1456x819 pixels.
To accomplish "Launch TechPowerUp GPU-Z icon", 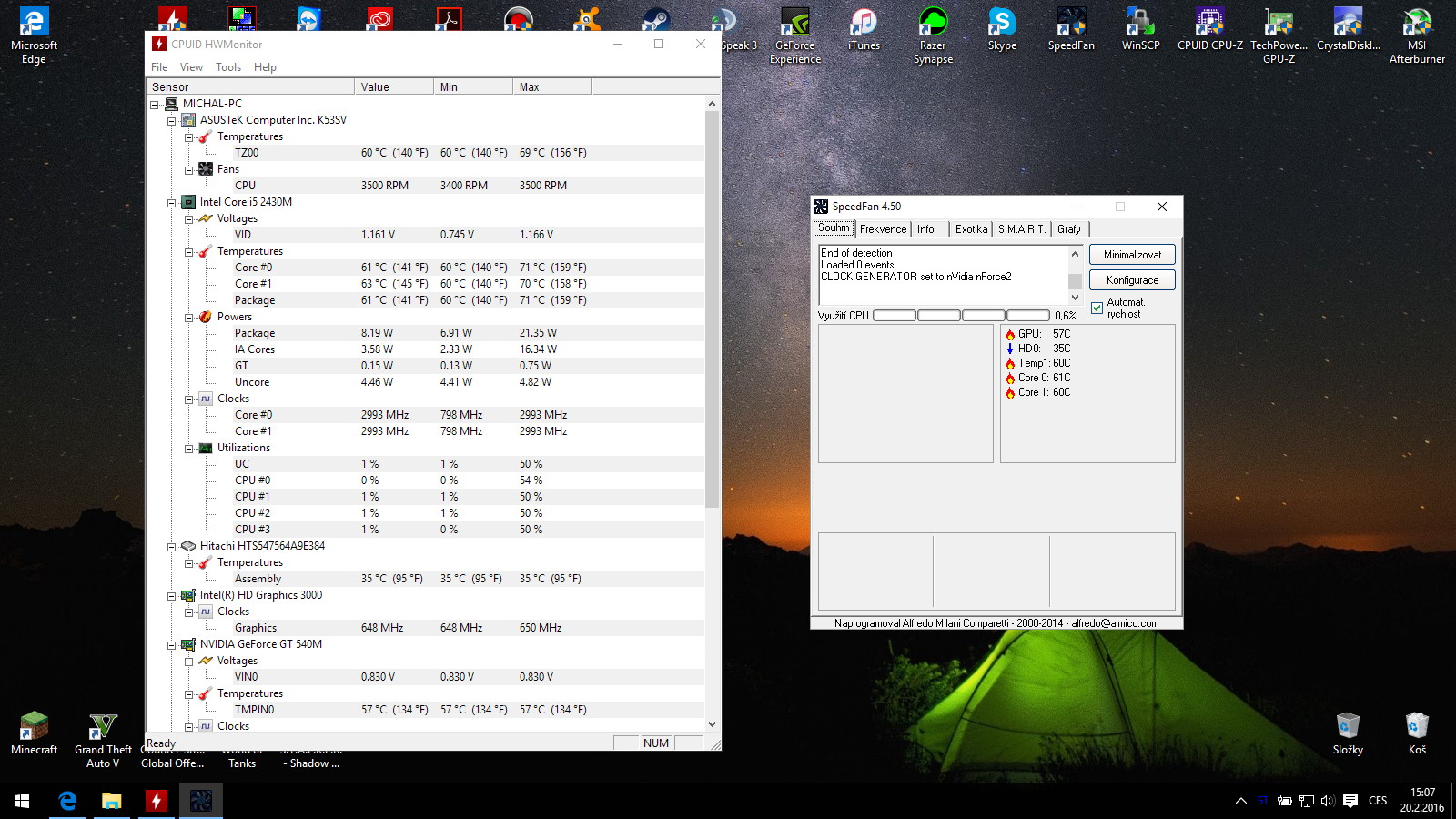I will click(1279, 36).
